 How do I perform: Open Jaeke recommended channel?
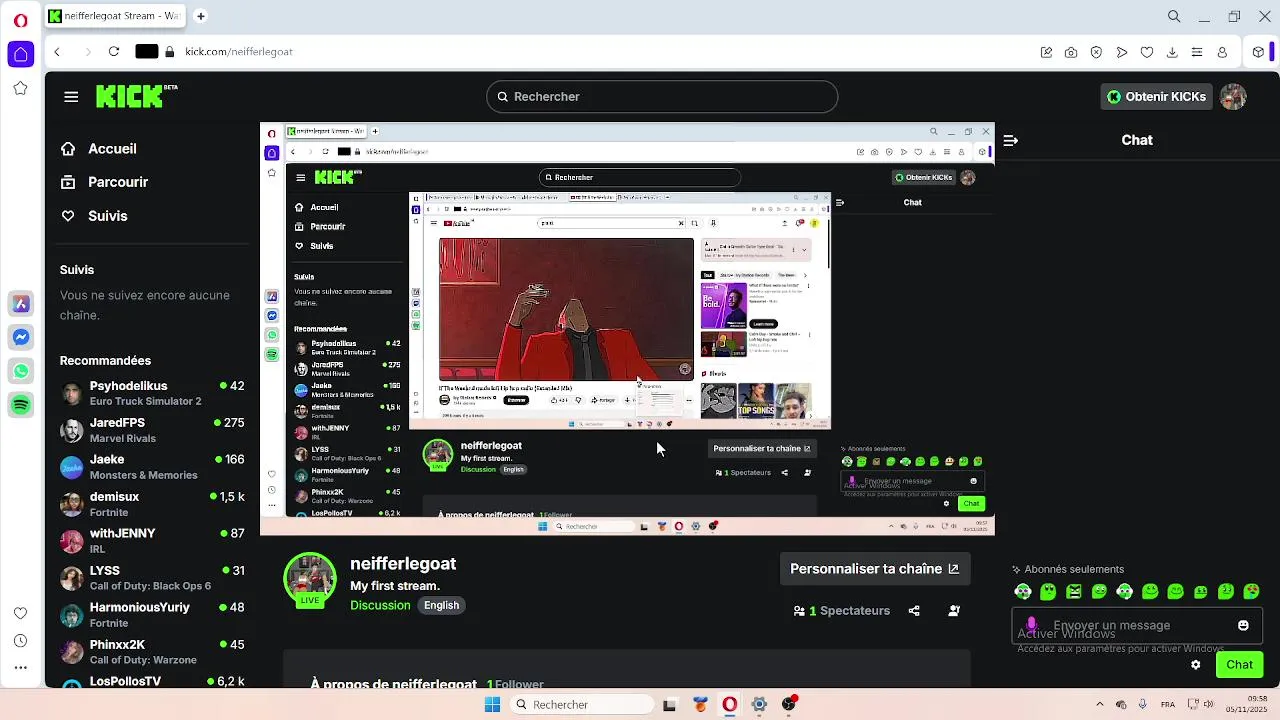pyautogui.click(x=152, y=467)
